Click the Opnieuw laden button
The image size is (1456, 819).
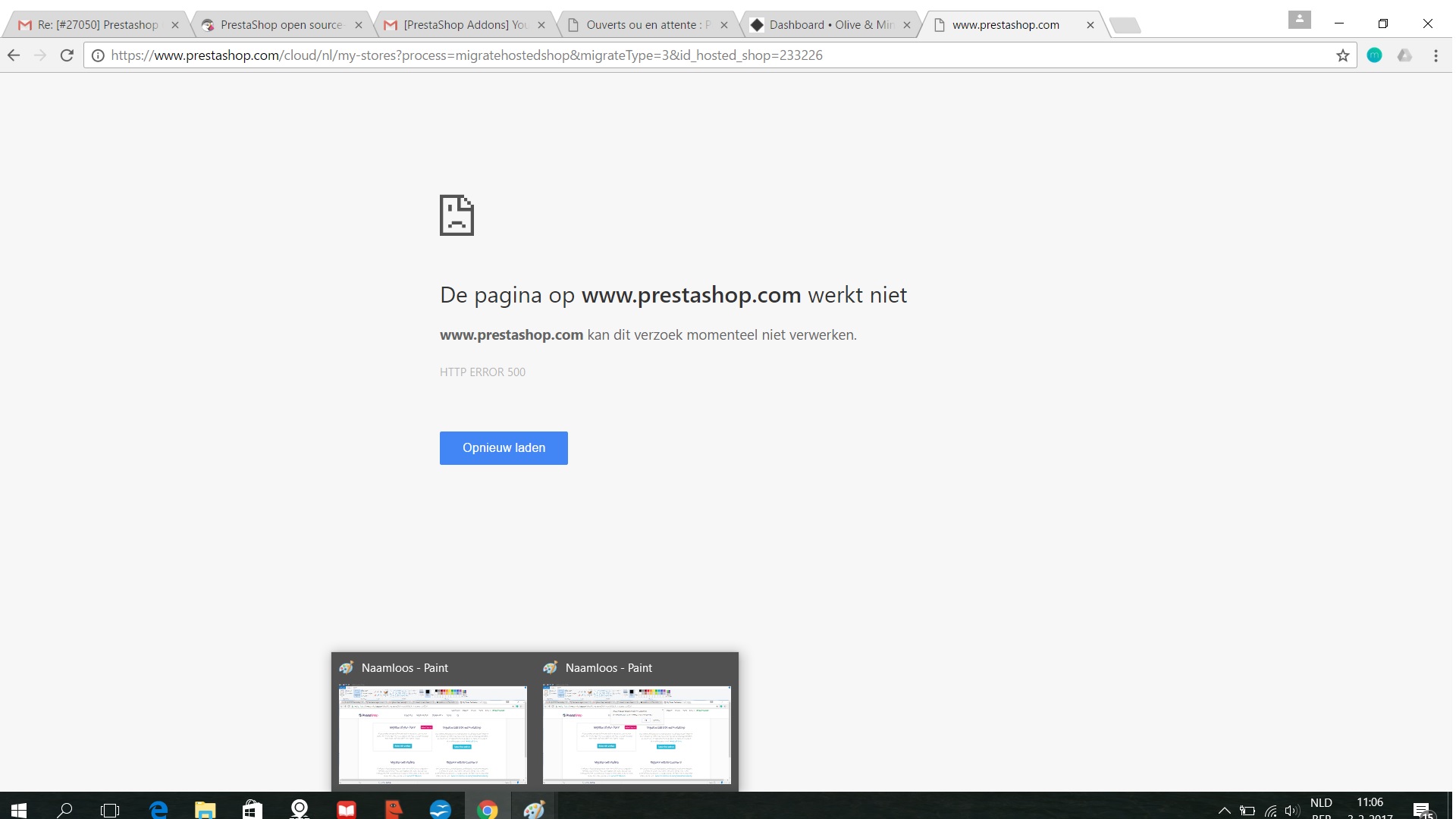point(504,448)
